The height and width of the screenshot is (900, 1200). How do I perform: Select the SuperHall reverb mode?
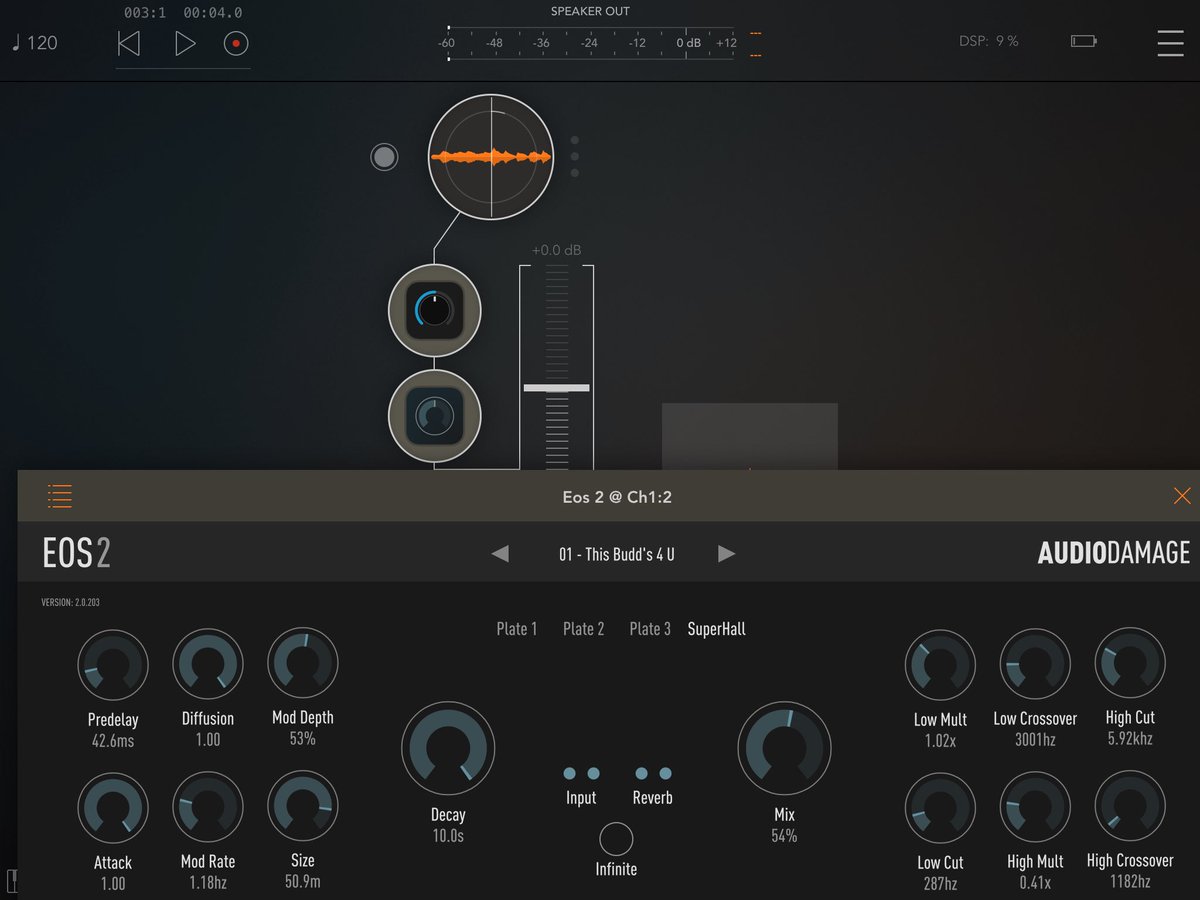716,629
